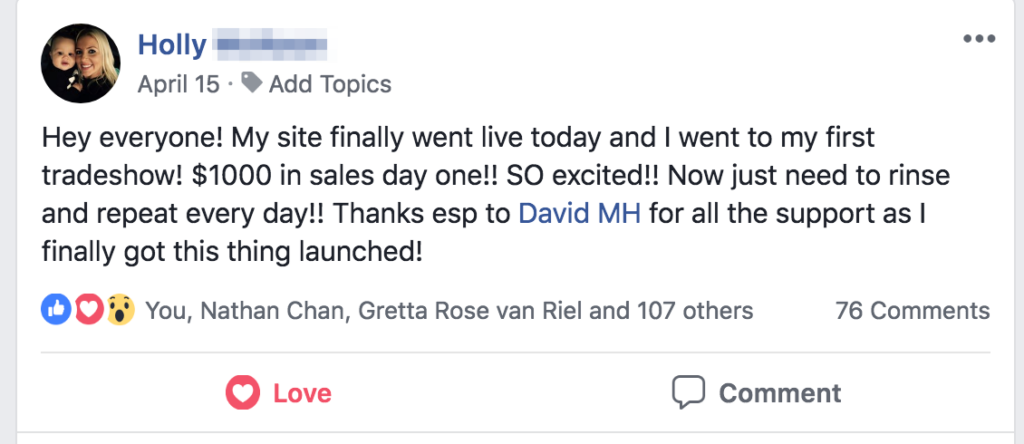Click the Love reaction label
Viewport: 1024px width, 444px height.
pyautogui.click(x=302, y=393)
